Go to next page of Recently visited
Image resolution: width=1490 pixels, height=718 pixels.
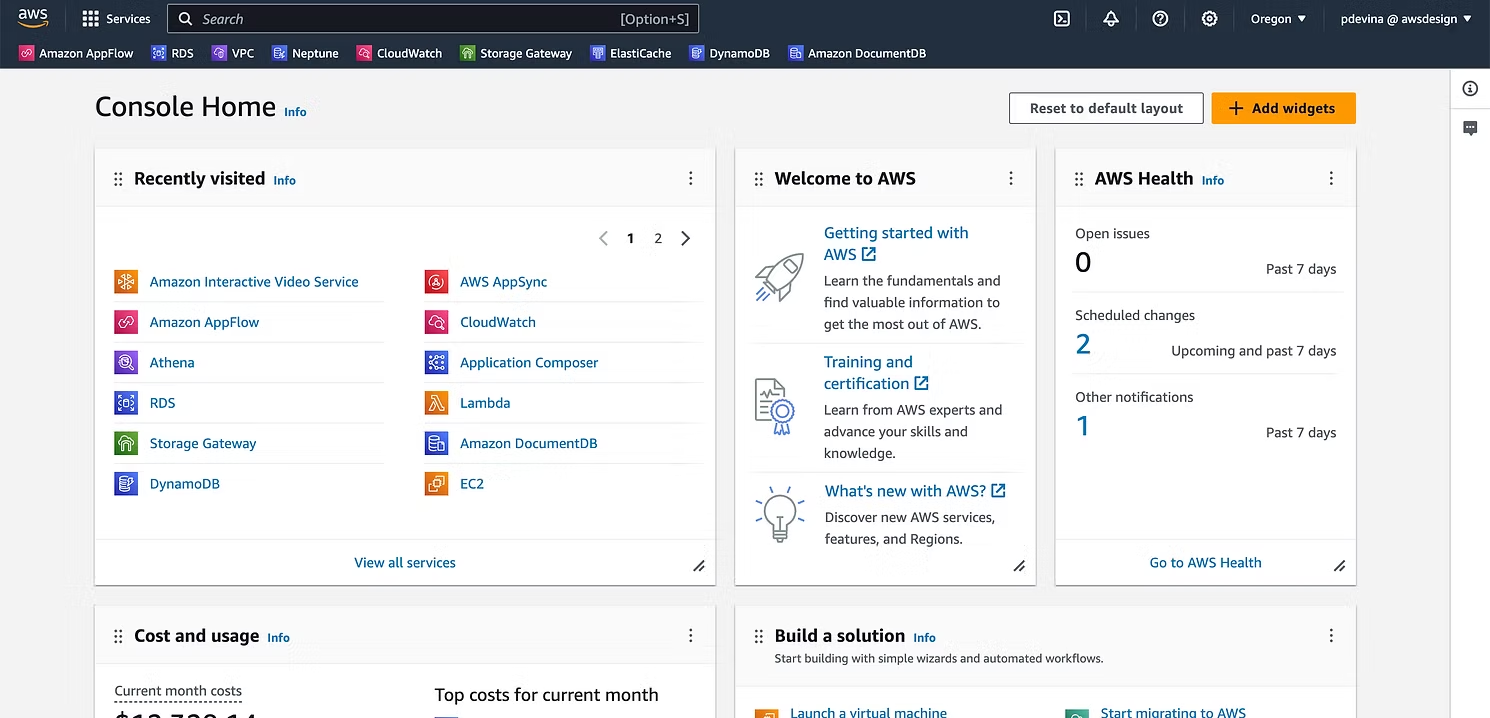click(685, 238)
